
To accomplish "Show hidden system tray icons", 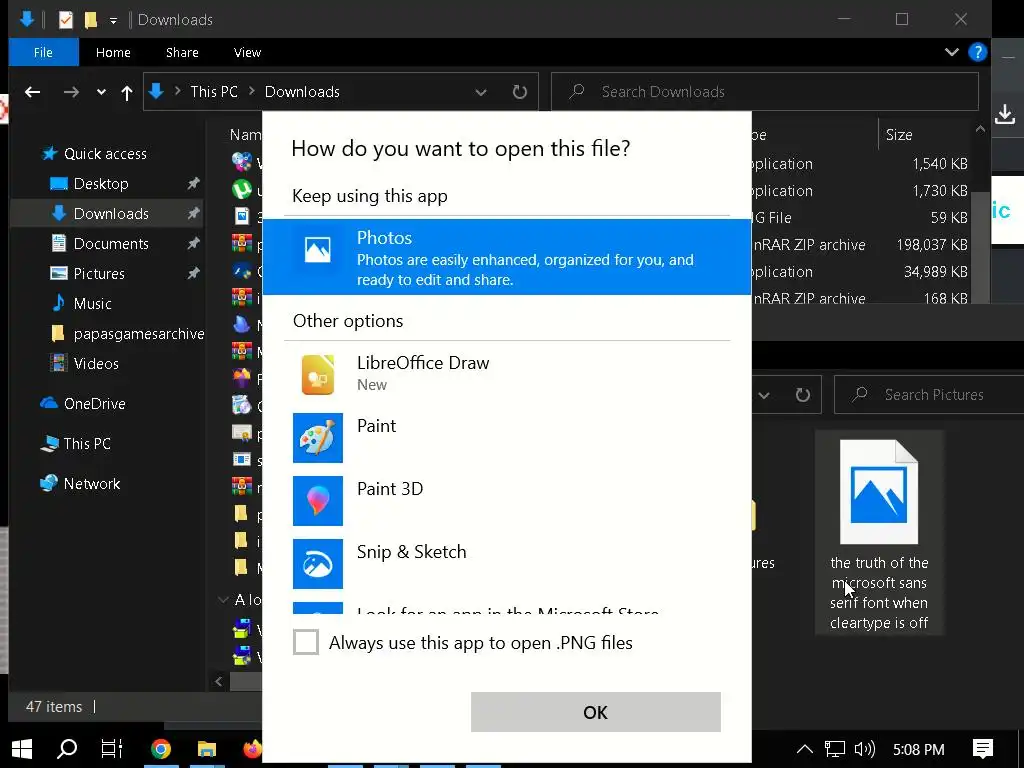I will tap(805, 749).
